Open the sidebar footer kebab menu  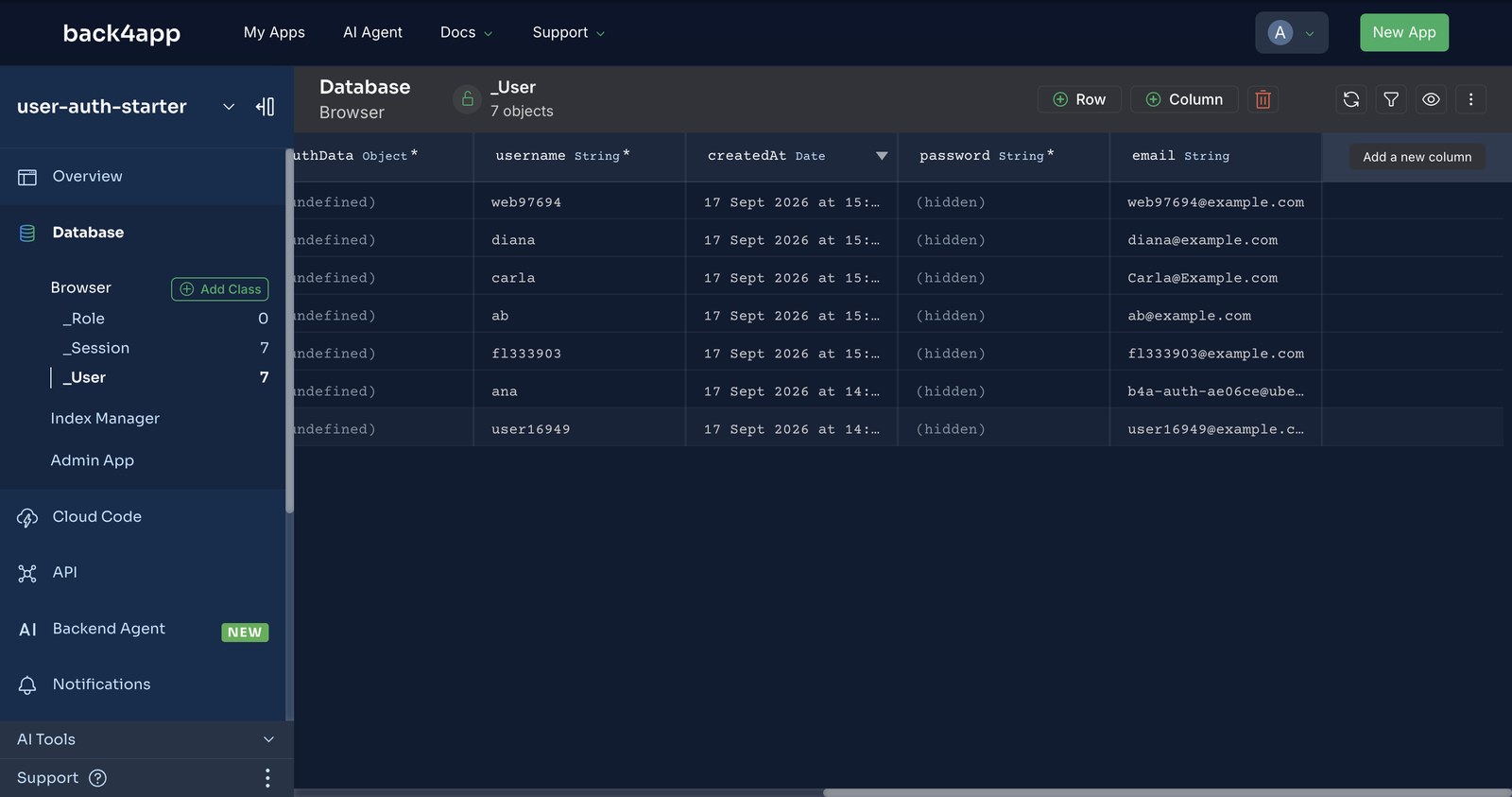(267, 778)
